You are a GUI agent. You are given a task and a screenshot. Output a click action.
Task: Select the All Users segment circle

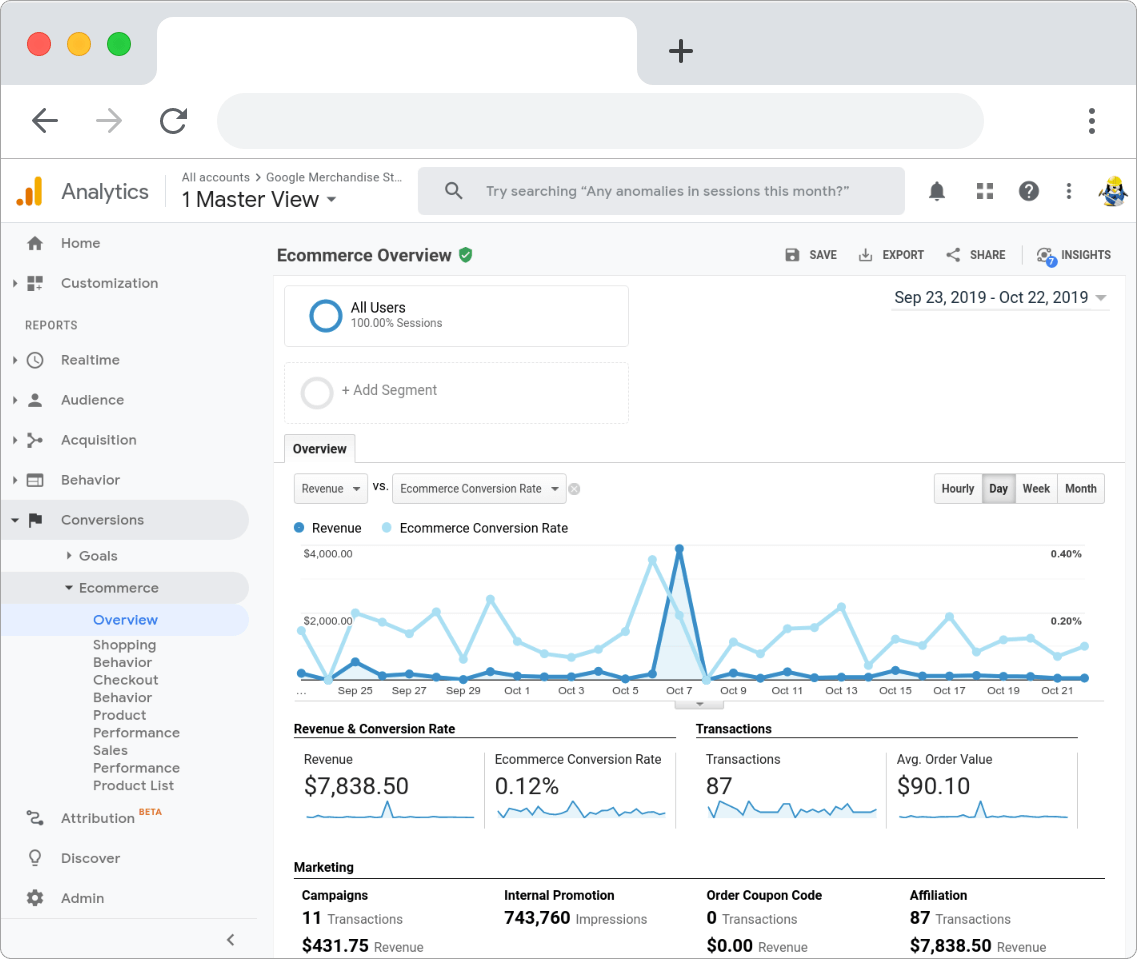pos(325,315)
